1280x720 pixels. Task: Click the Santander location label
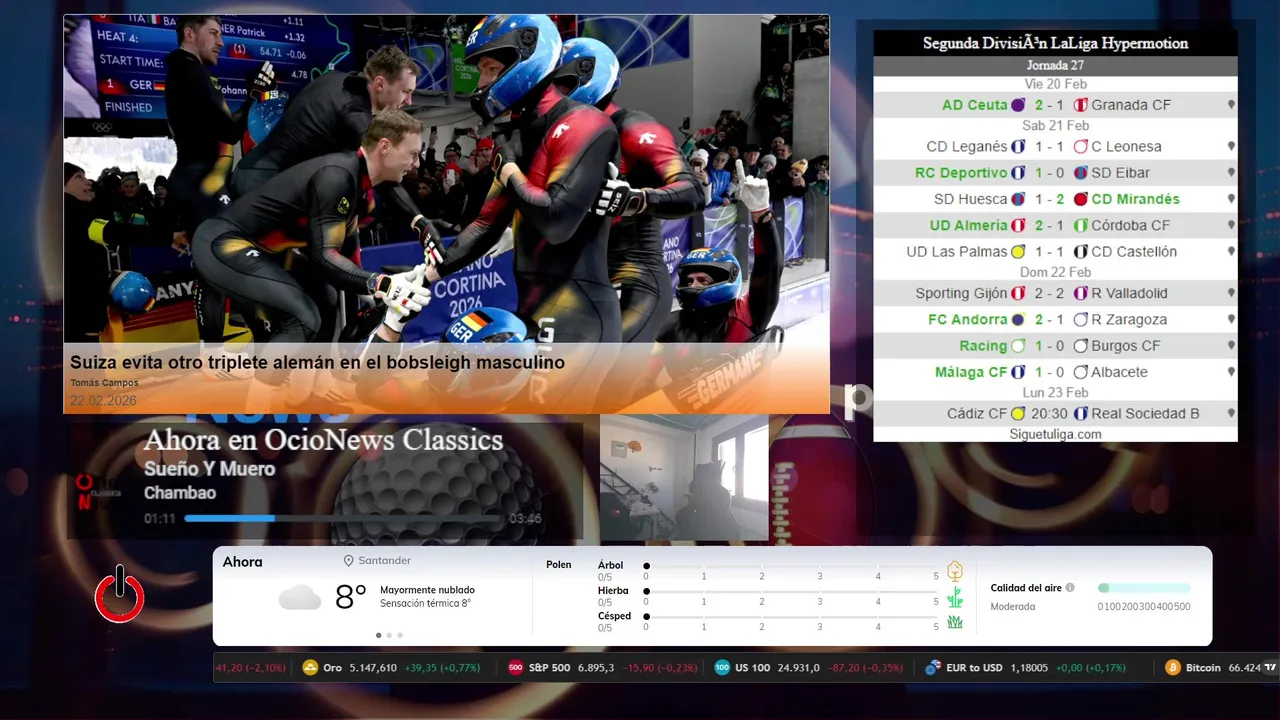pos(385,561)
